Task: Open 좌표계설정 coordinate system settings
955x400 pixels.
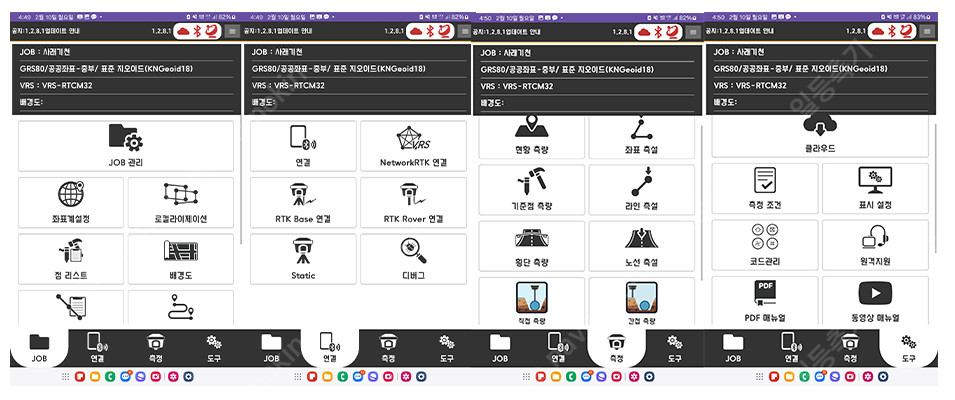Action: [x=71, y=202]
